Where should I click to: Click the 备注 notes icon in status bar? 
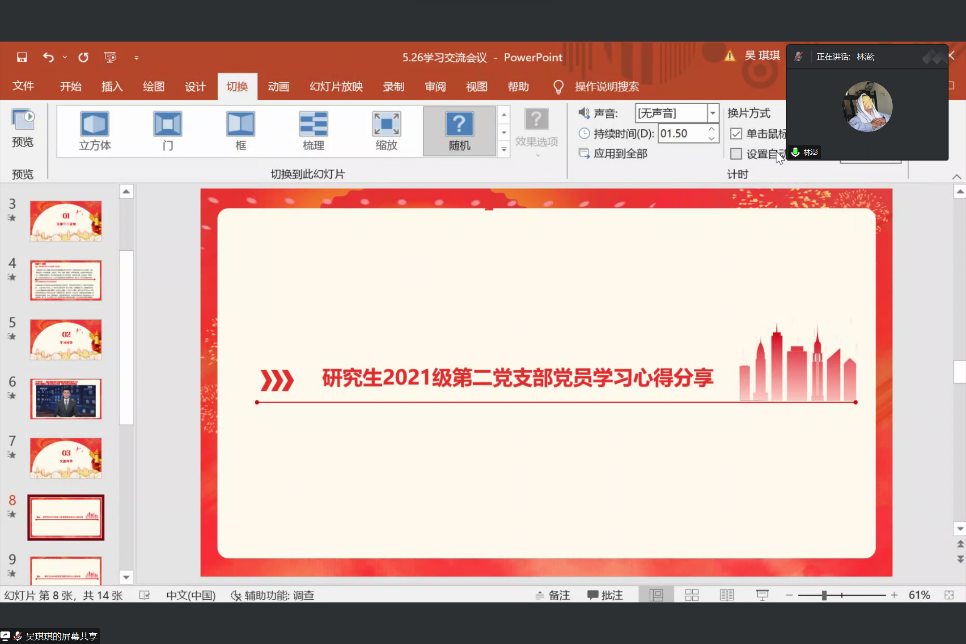(540, 595)
